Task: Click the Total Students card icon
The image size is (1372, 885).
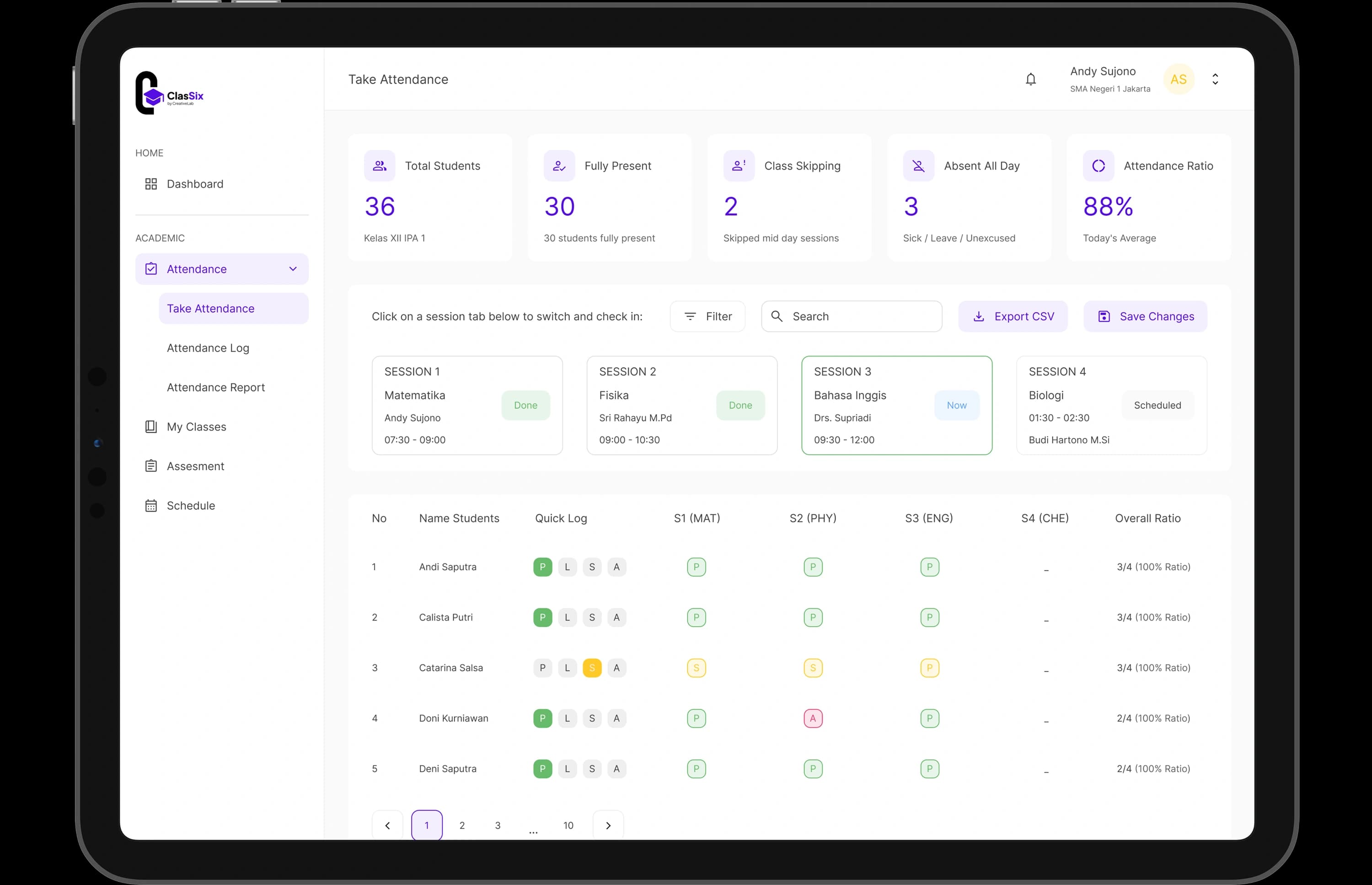Action: [x=380, y=166]
